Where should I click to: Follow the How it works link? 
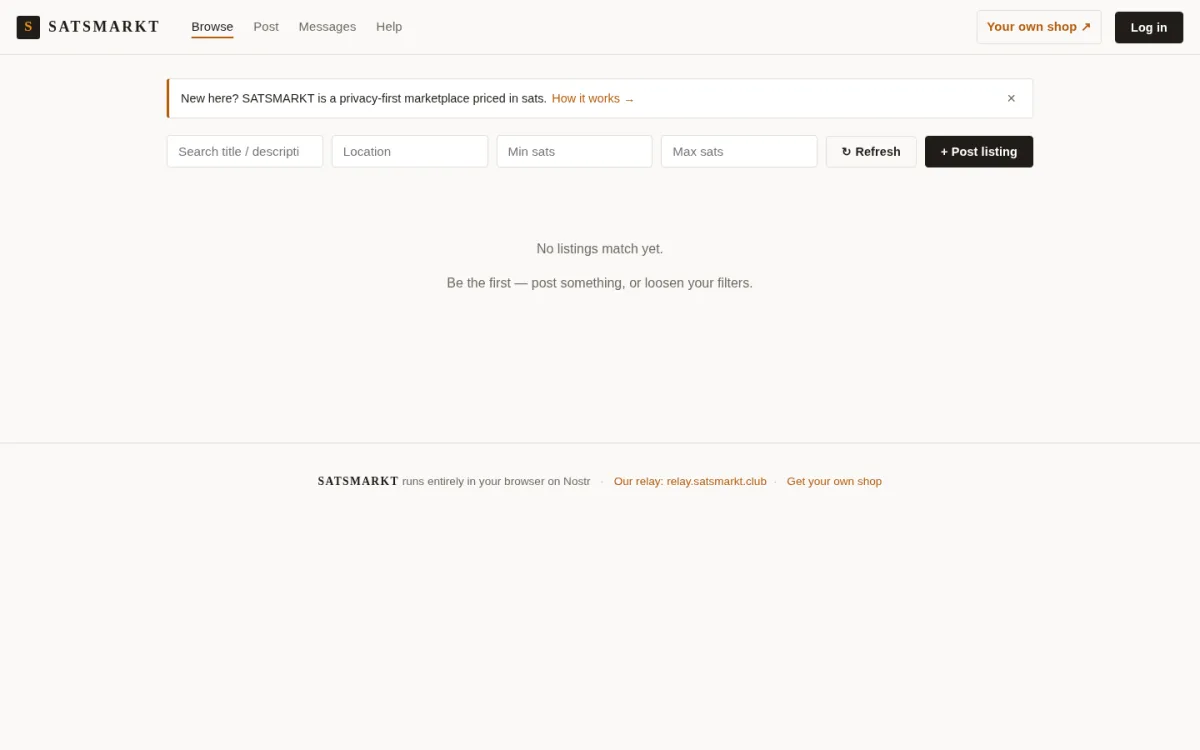point(593,99)
